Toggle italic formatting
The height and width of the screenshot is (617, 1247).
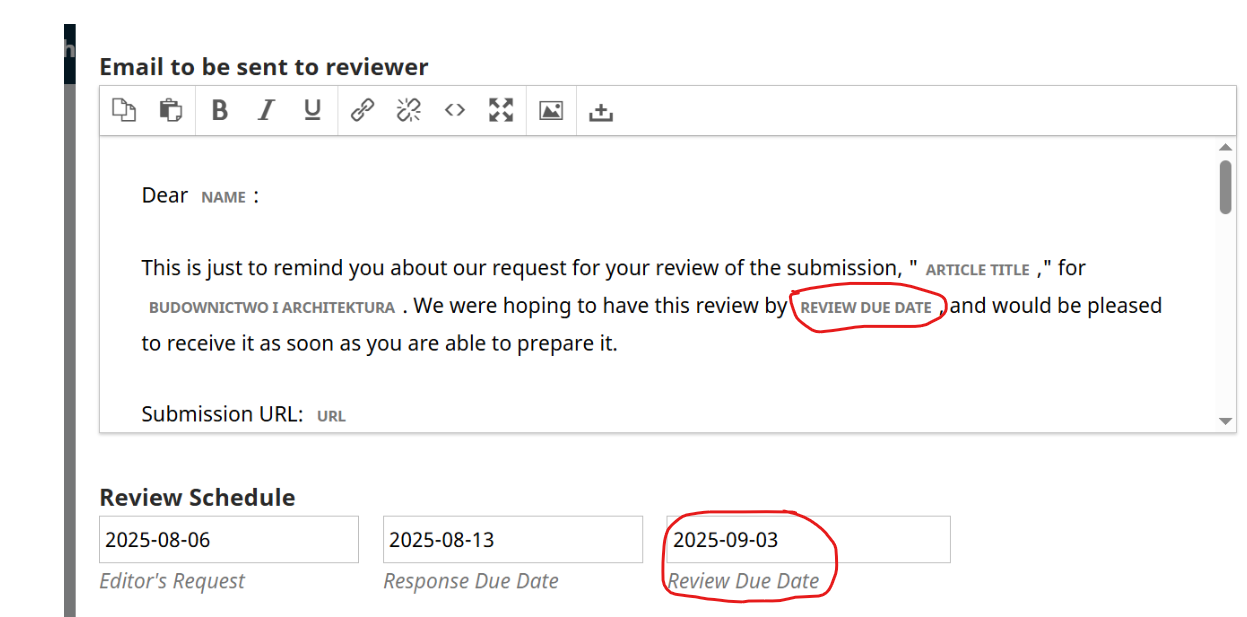click(266, 110)
